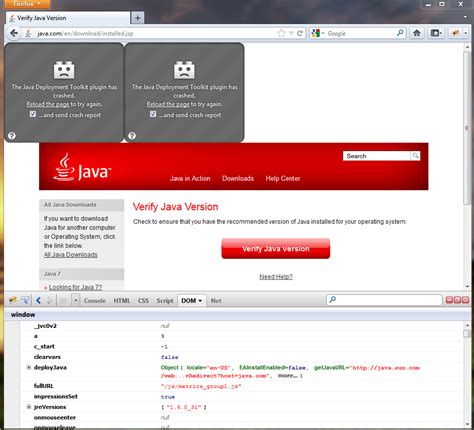Image resolution: width=474 pixels, height=430 pixels.
Task: Click the Firebug bug icon in the navigation toolbar
Action: pos(455,33)
